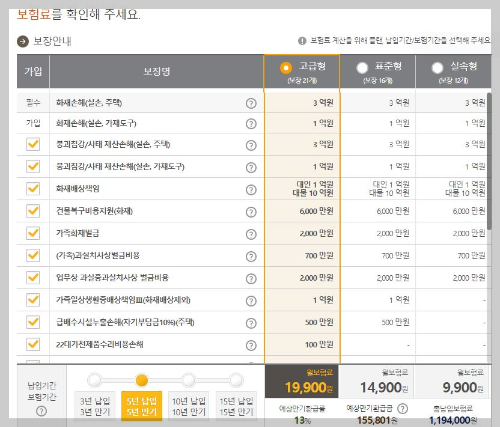Select the 고급형 plan radio button
500x427 pixels.
click(x=286, y=68)
